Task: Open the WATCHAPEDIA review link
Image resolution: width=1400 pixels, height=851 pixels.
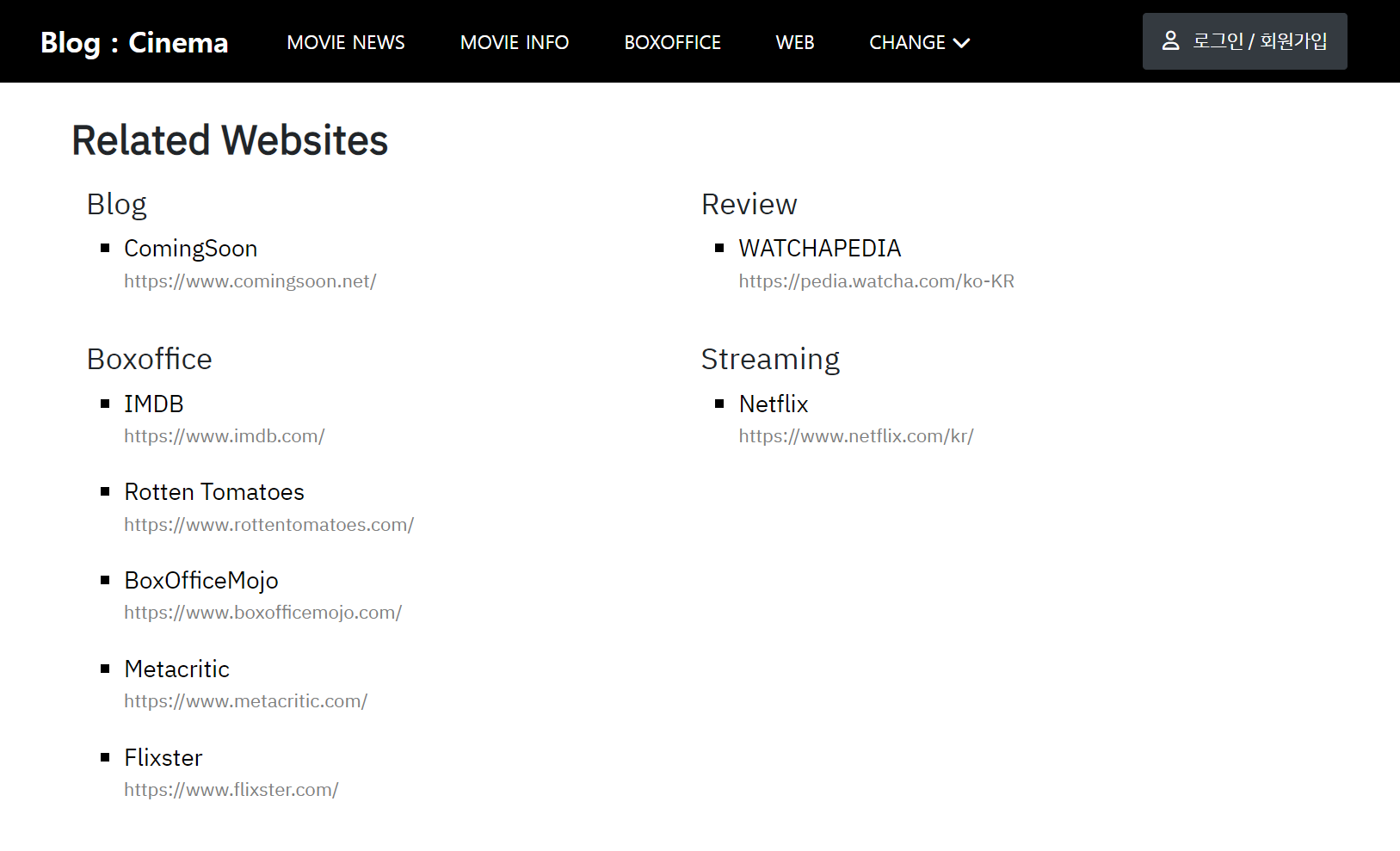Action: pyautogui.click(x=819, y=249)
